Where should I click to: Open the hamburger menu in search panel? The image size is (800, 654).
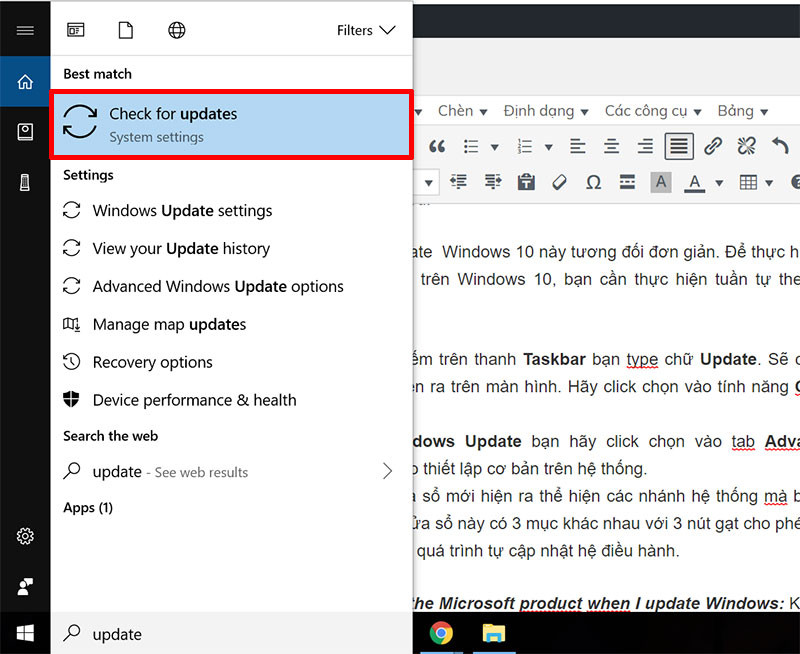[x=25, y=31]
